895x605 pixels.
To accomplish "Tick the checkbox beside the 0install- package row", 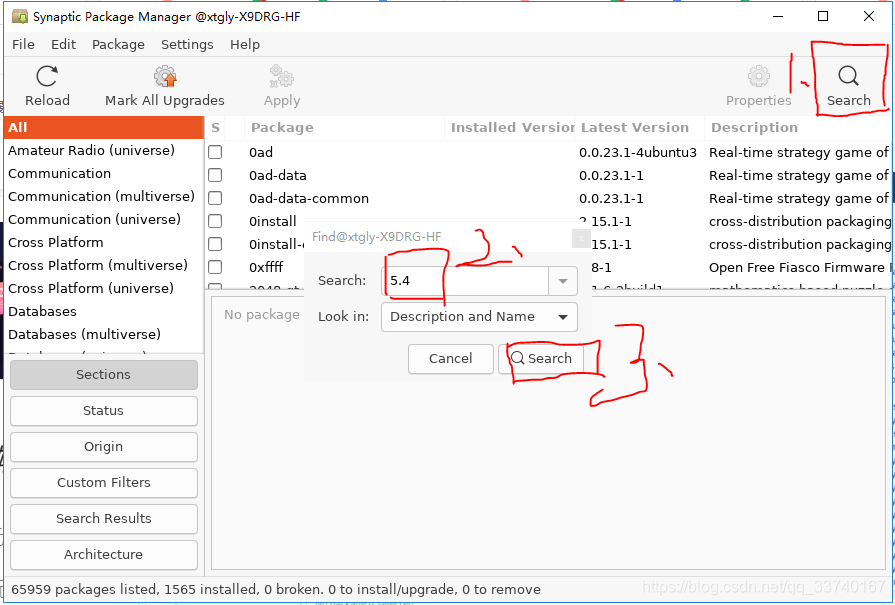I will coord(215,244).
